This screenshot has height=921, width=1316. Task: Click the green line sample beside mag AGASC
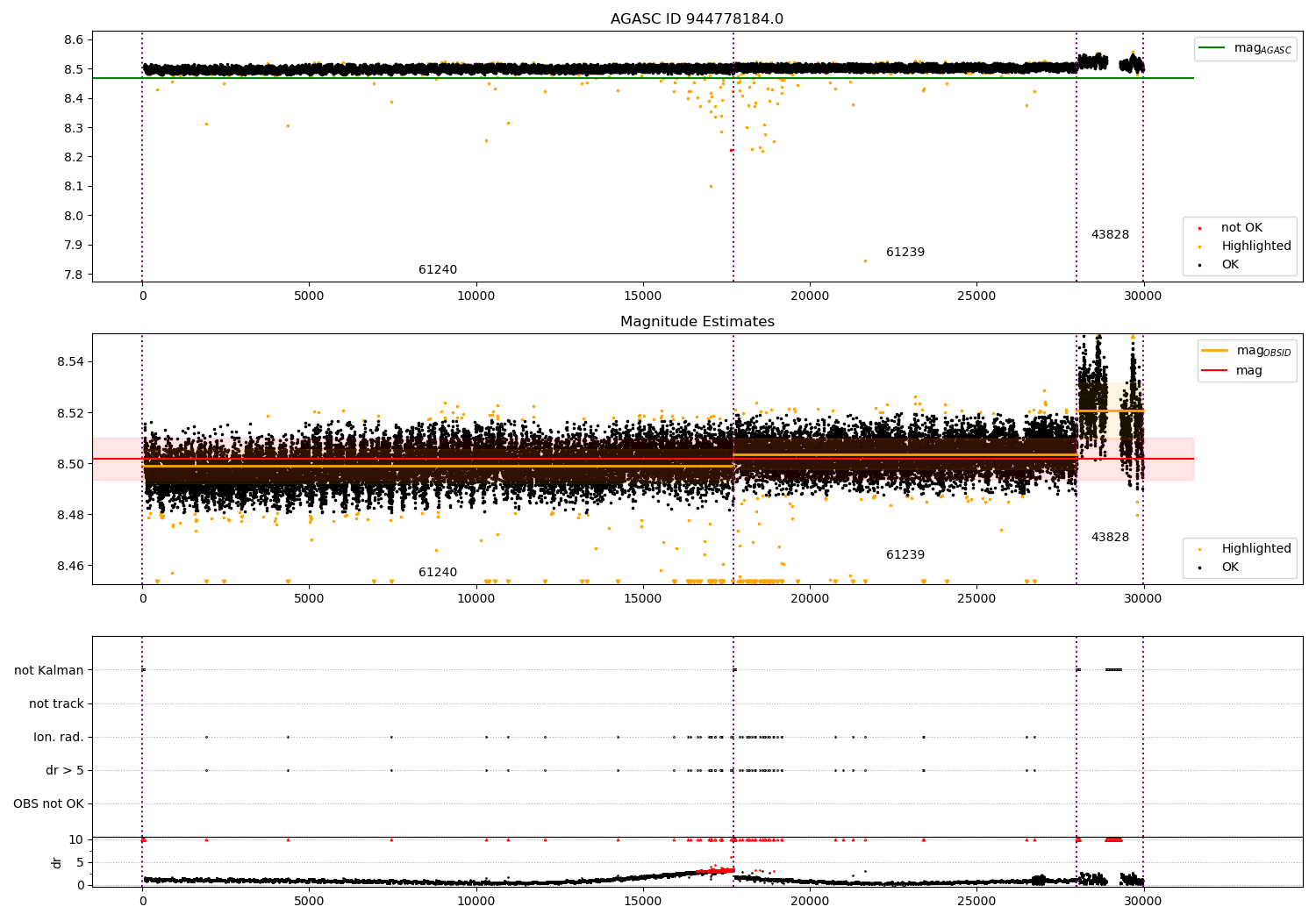point(1212,48)
